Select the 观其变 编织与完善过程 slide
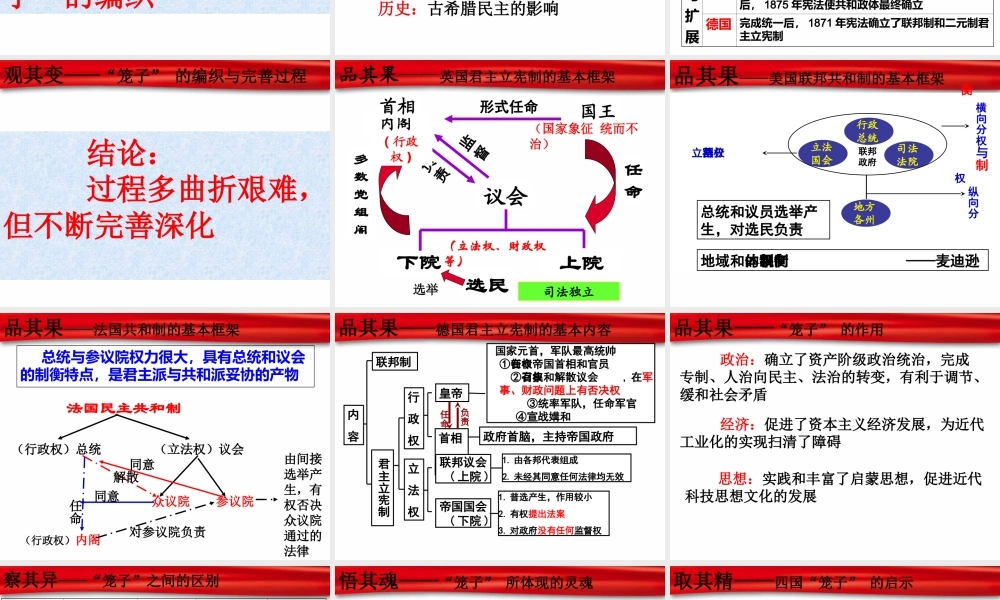Viewport: 1000px width, 600px height. point(165,183)
